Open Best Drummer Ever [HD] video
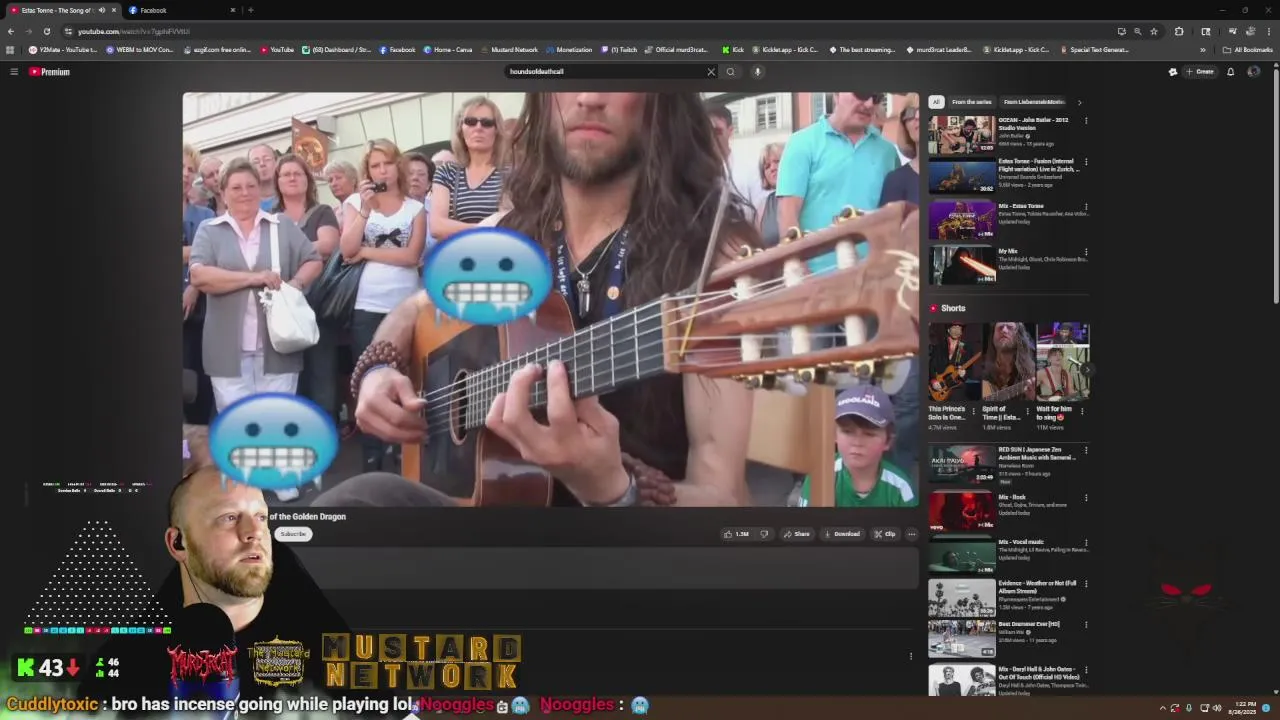This screenshot has width=1280, height=720. point(962,639)
